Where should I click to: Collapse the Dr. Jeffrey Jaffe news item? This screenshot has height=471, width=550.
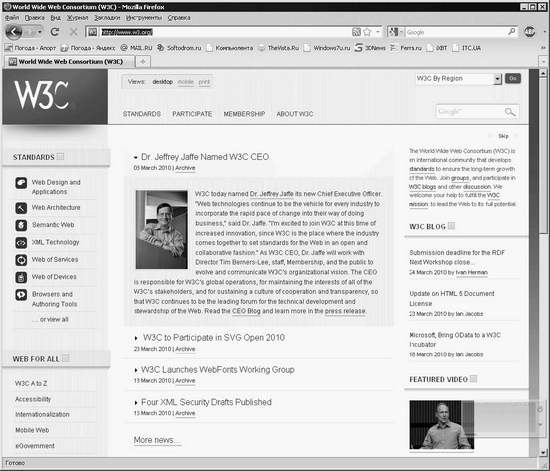click(x=135, y=157)
